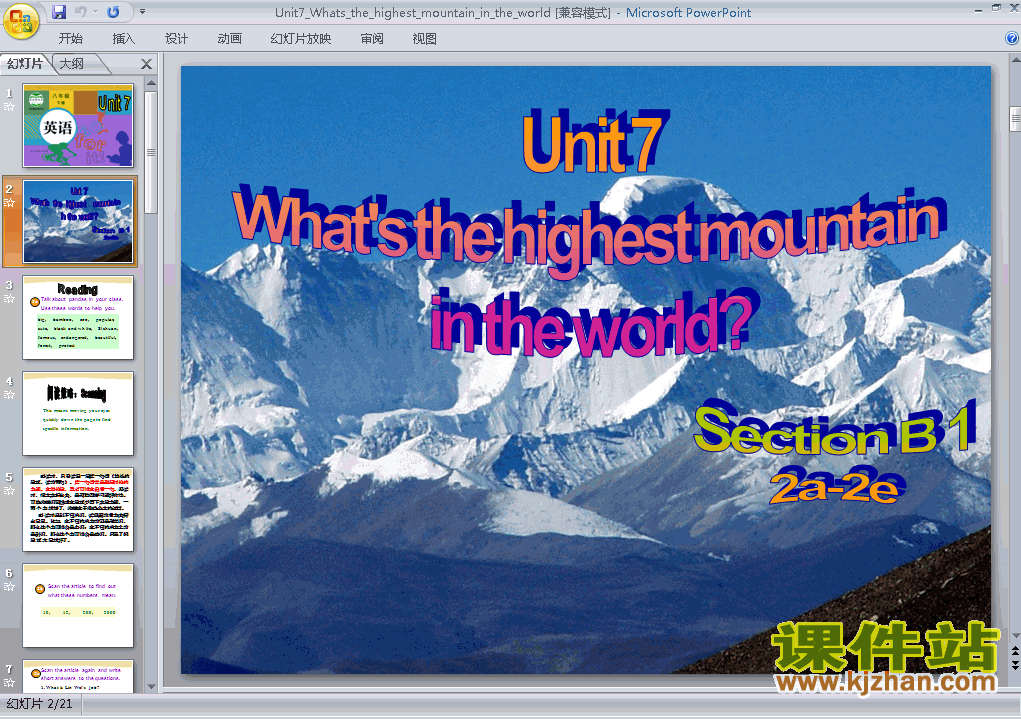Close the slide thumbnail pane

(147, 64)
